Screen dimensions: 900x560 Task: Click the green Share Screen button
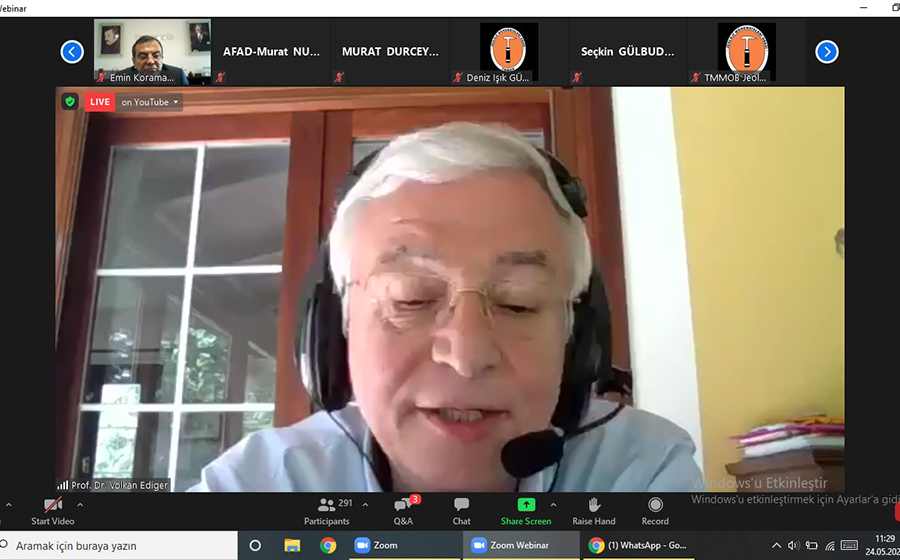click(526, 512)
